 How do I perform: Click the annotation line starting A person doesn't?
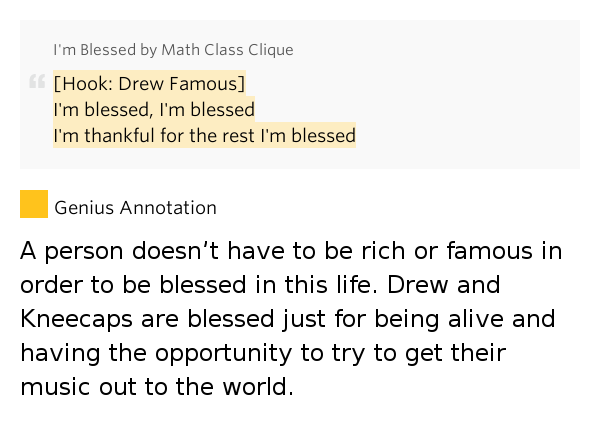click(x=290, y=251)
